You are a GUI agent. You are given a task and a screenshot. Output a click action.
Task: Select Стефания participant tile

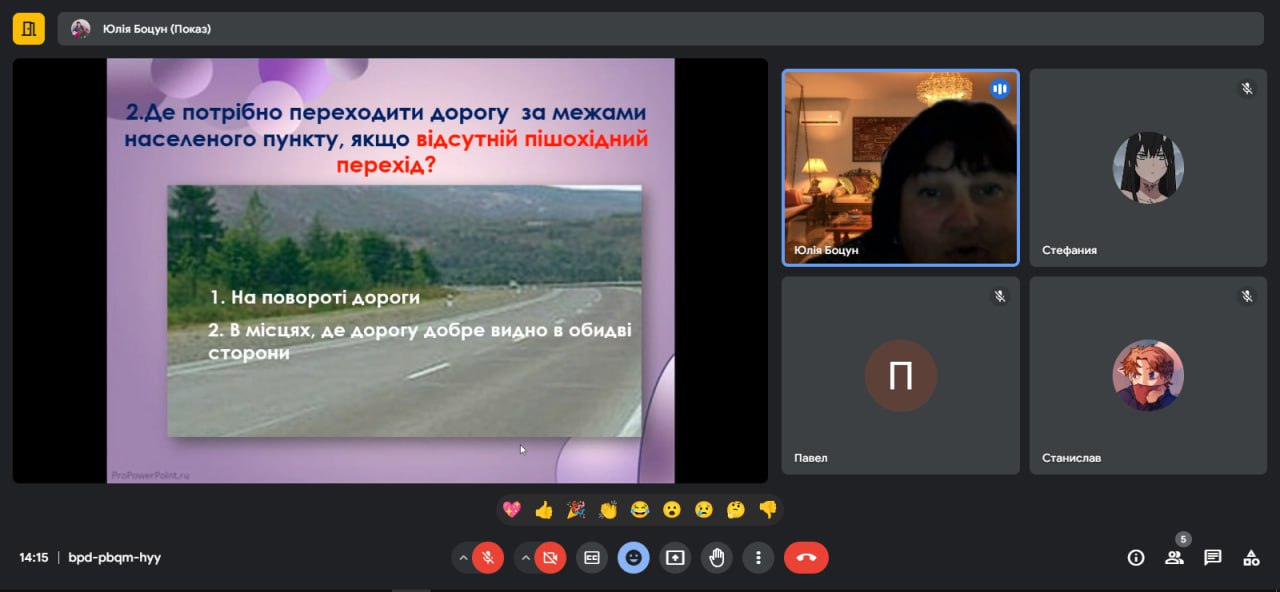click(x=1148, y=168)
